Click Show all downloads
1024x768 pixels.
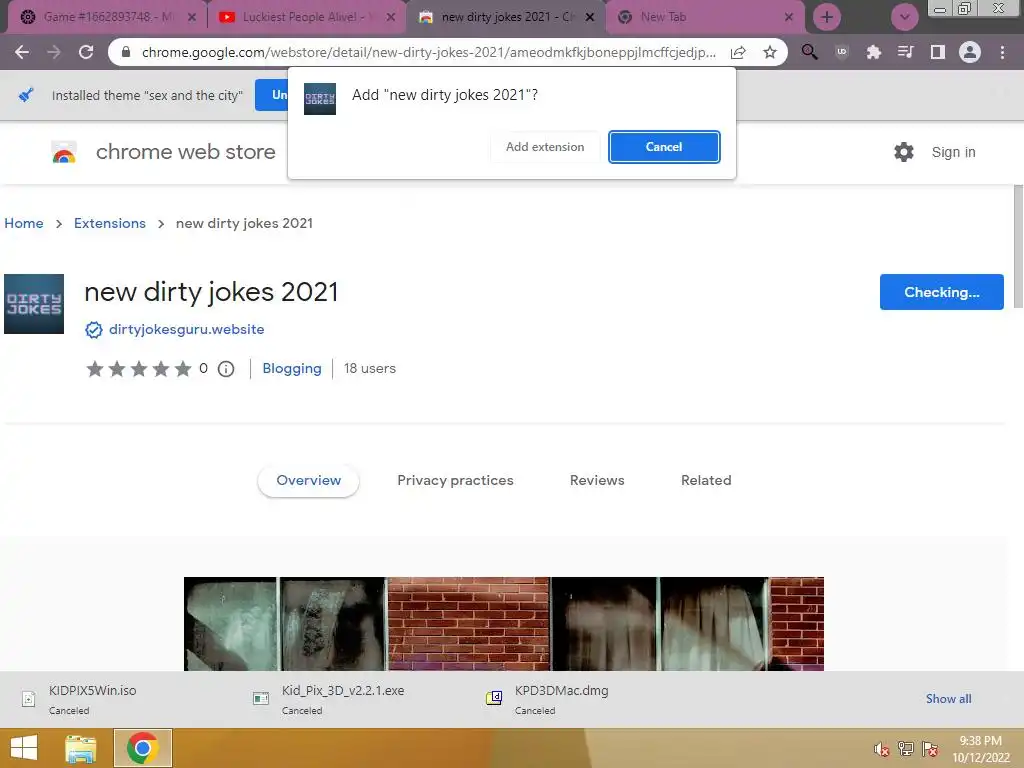948,699
